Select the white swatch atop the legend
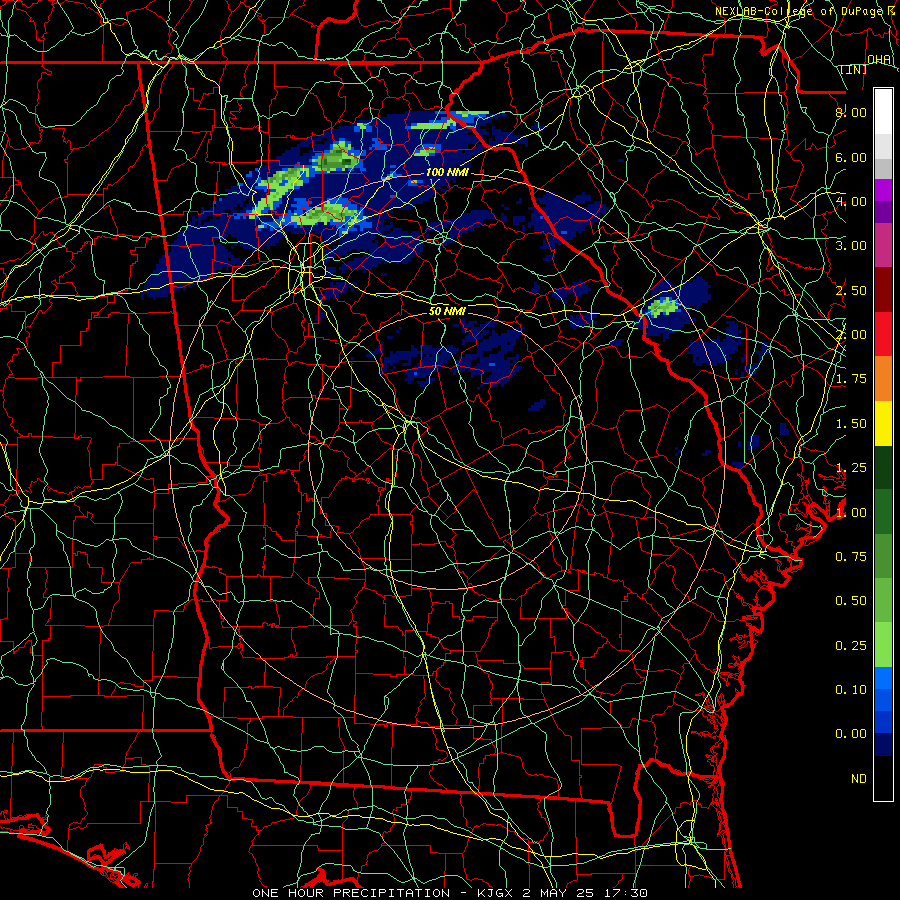Viewport: 900px width, 900px height. click(883, 112)
